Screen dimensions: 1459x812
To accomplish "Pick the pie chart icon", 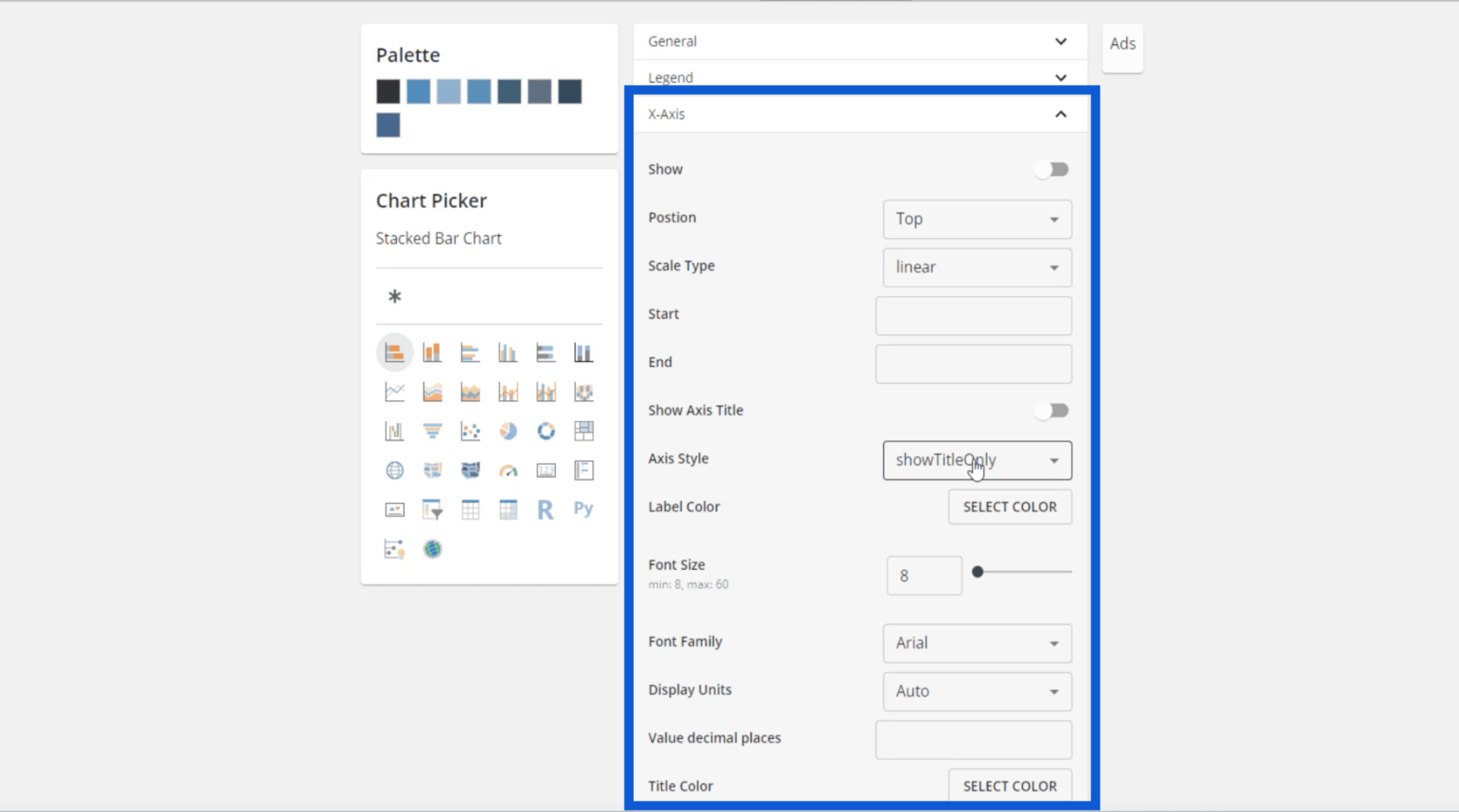I will 508,431.
